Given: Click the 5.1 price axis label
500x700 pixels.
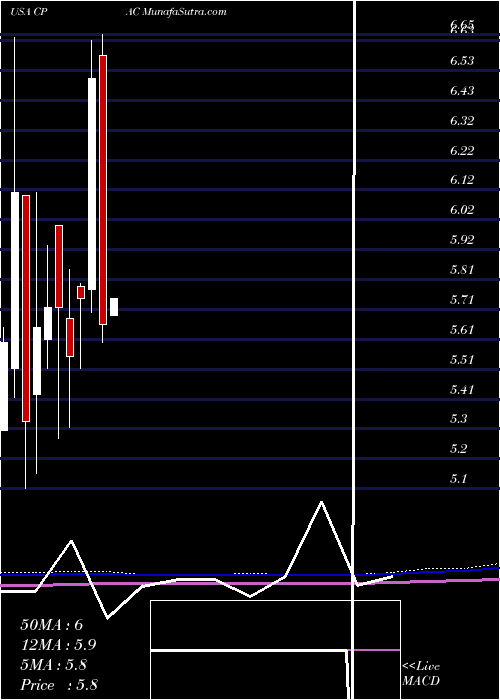Looking at the screenshot, I should (459, 479).
